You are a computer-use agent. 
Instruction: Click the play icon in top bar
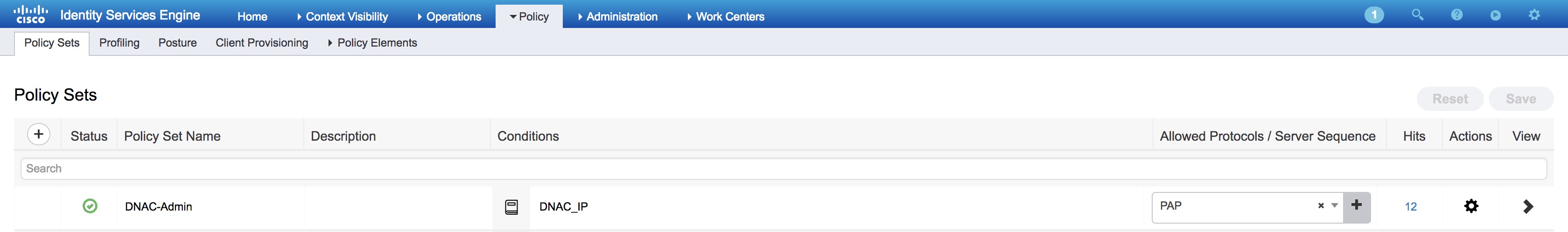(x=1496, y=15)
